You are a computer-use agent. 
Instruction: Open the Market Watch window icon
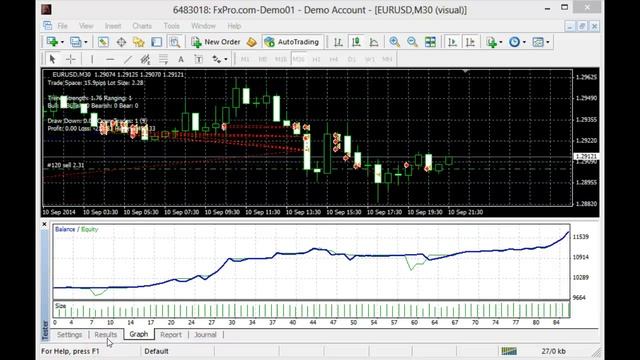point(103,42)
